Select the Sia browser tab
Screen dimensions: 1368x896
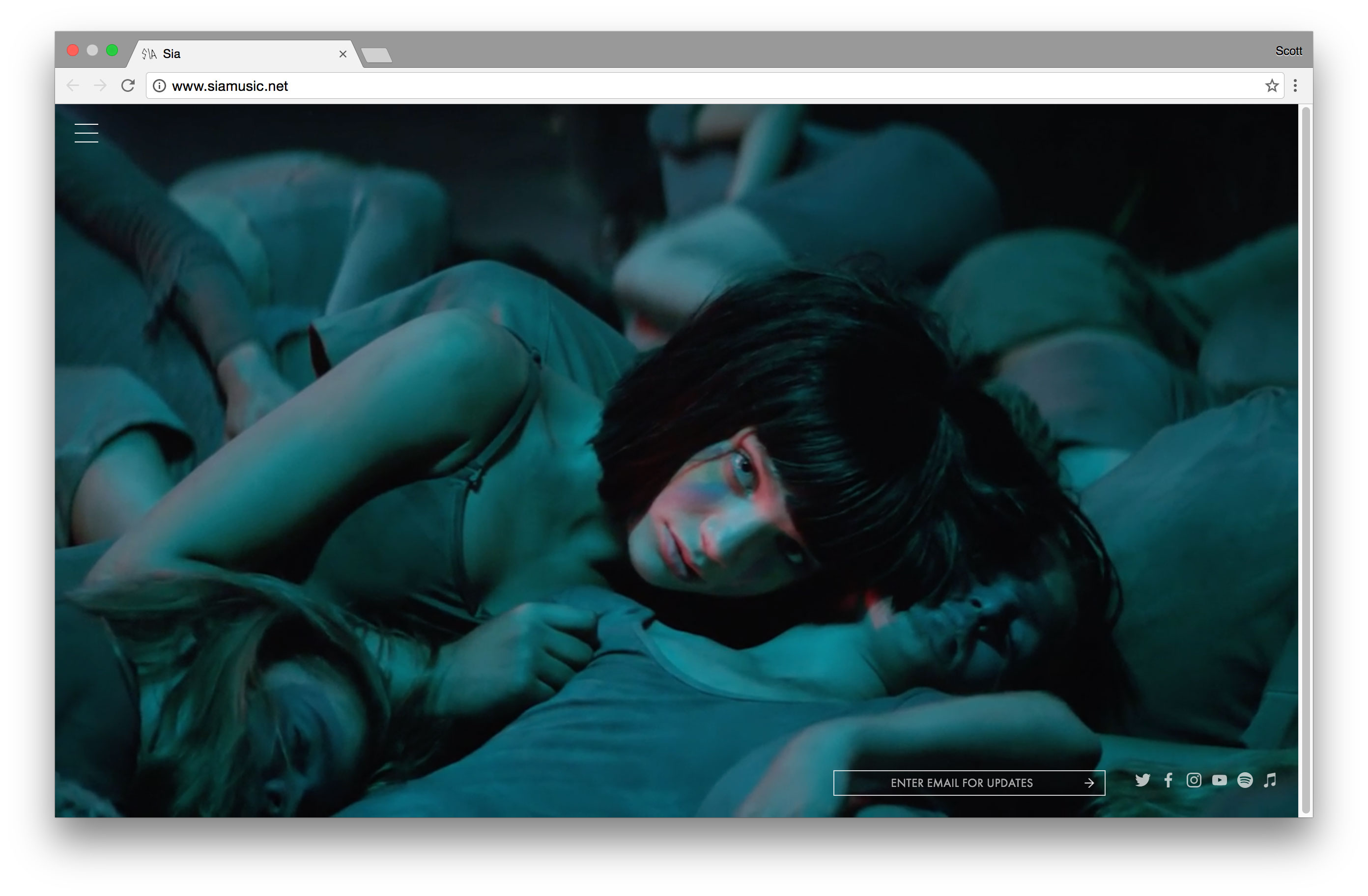point(244,54)
